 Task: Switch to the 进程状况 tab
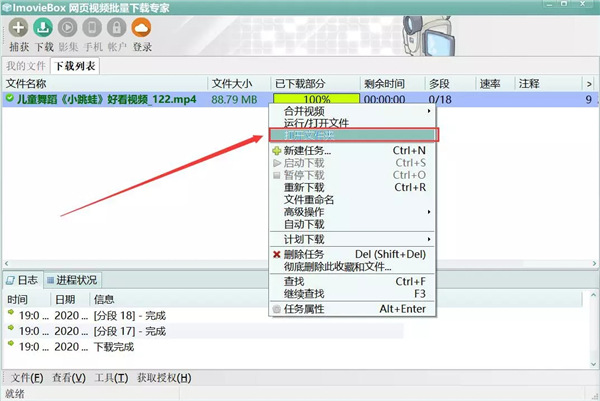pyautogui.click(x=76, y=280)
